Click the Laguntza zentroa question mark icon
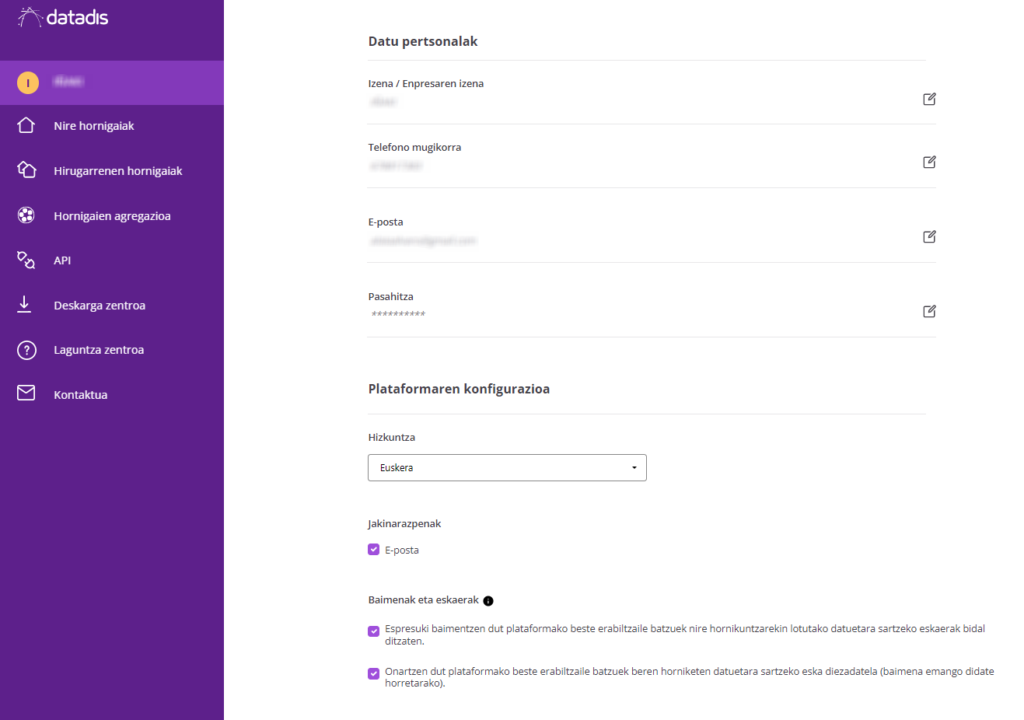The height and width of the screenshot is (720, 1024). click(x=27, y=350)
